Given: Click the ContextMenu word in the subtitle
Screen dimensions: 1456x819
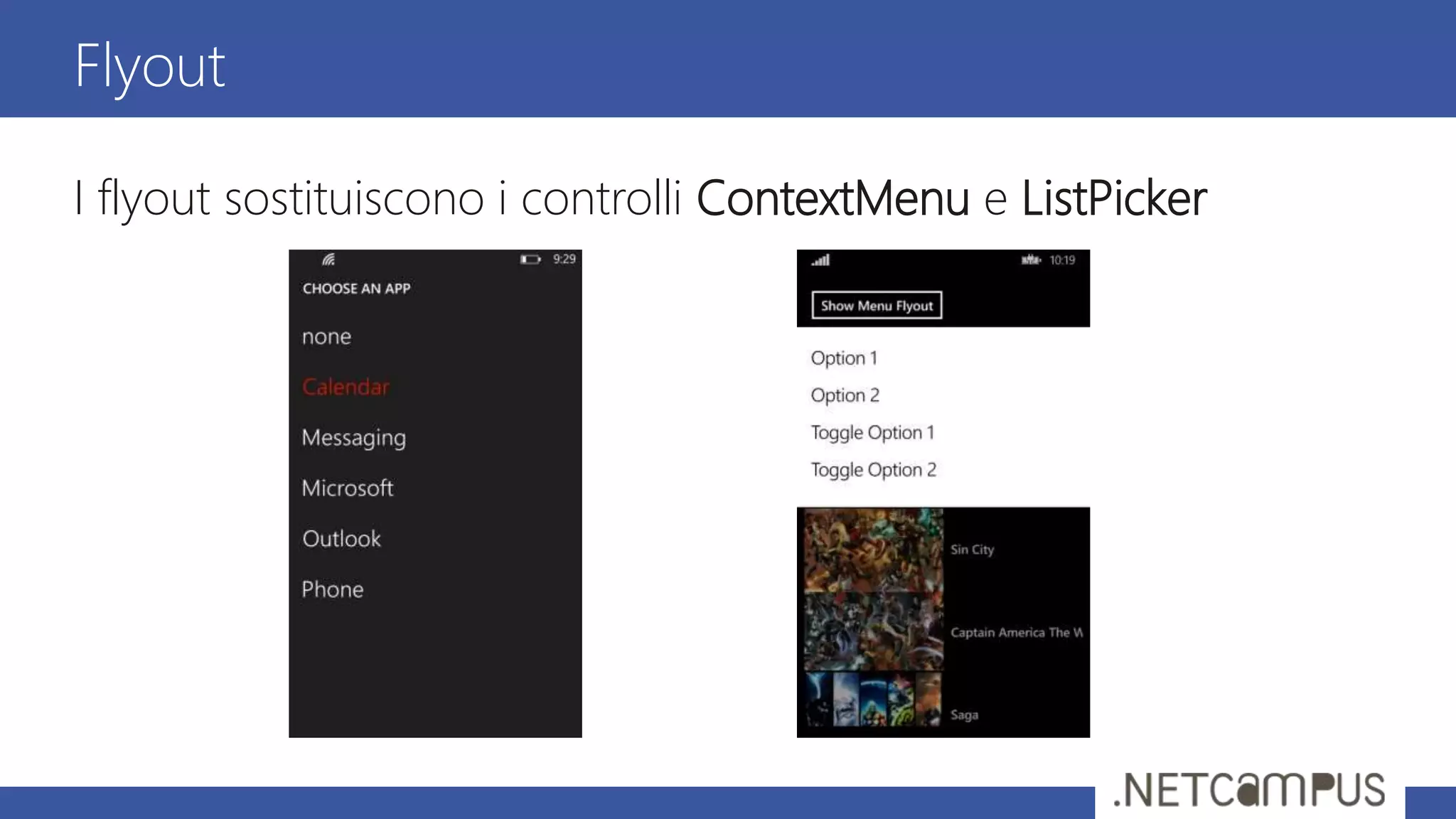Looking at the screenshot, I should click(833, 198).
